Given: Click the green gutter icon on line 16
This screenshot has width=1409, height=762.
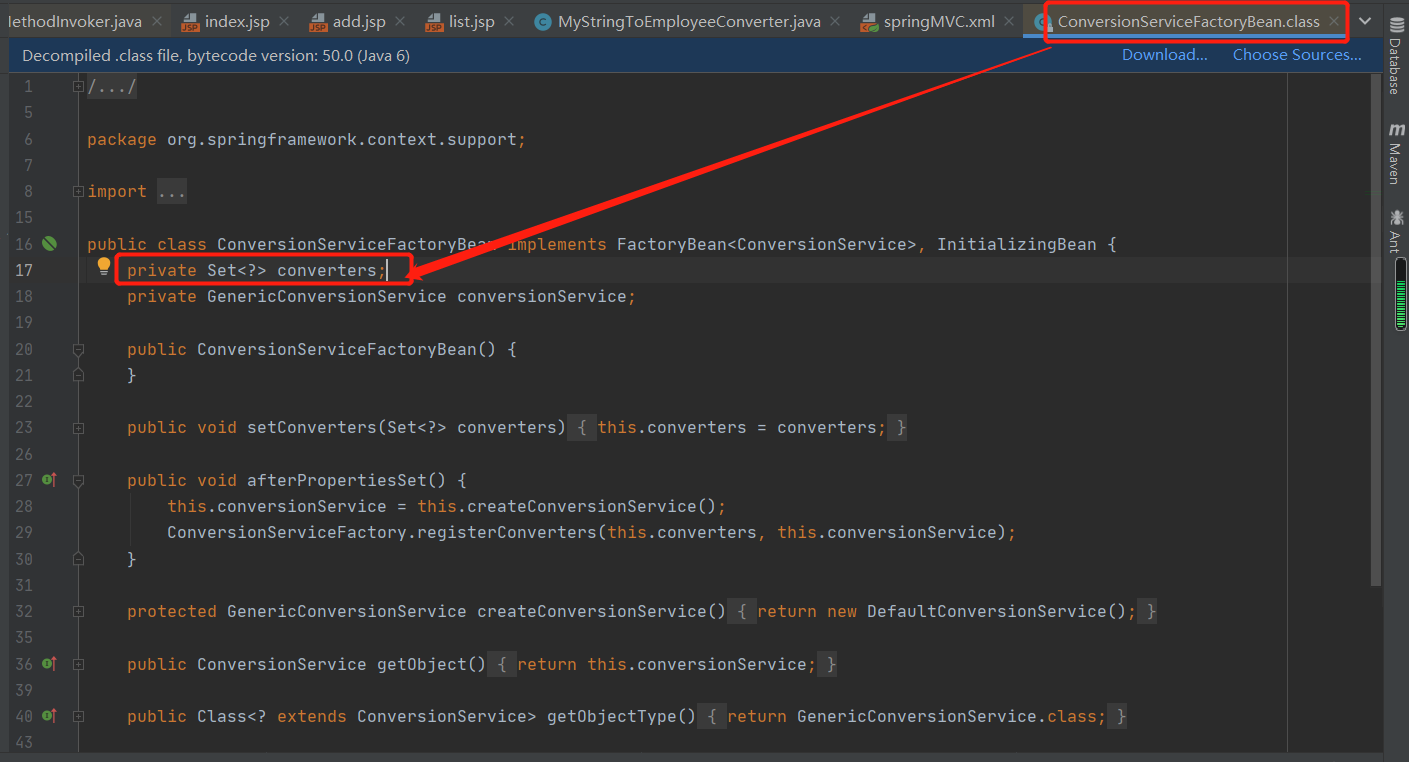Looking at the screenshot, I should pyautogui.click(x=49, y=244).
